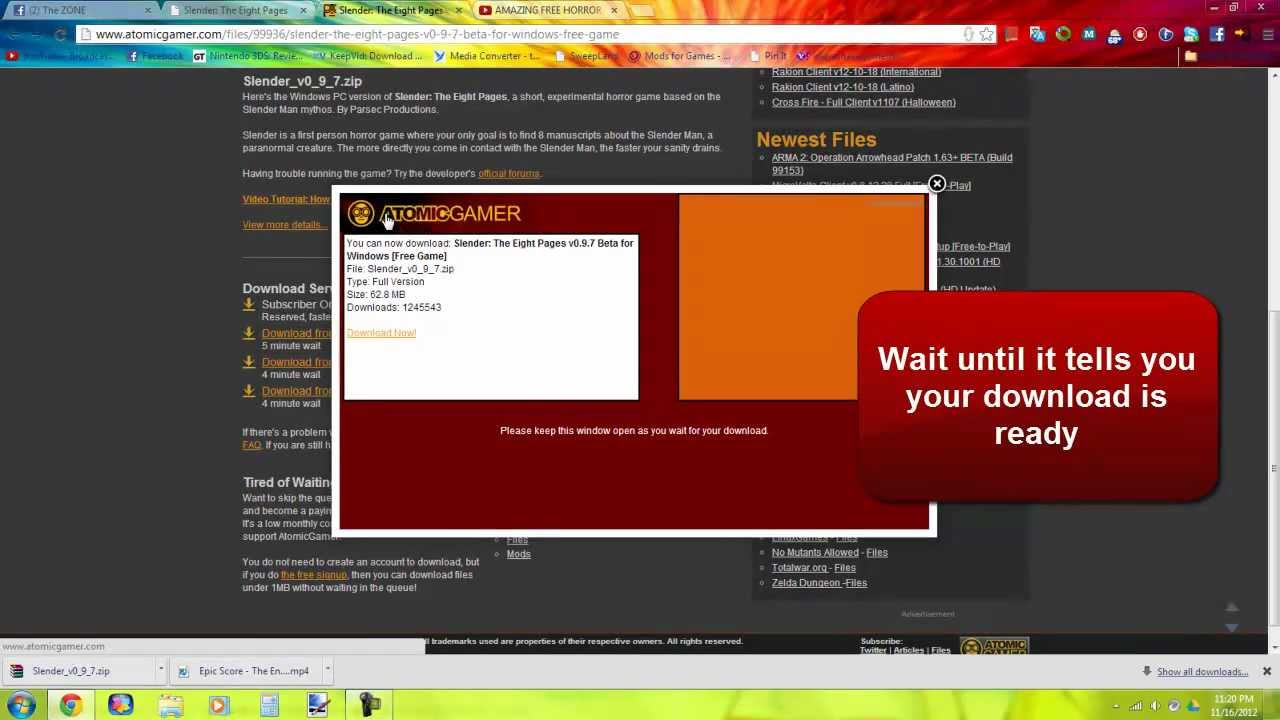1280x720 pixels.
Task: Open the 'Pin It' bookmark
Action: pyautogui.click(x=768, y=56)
